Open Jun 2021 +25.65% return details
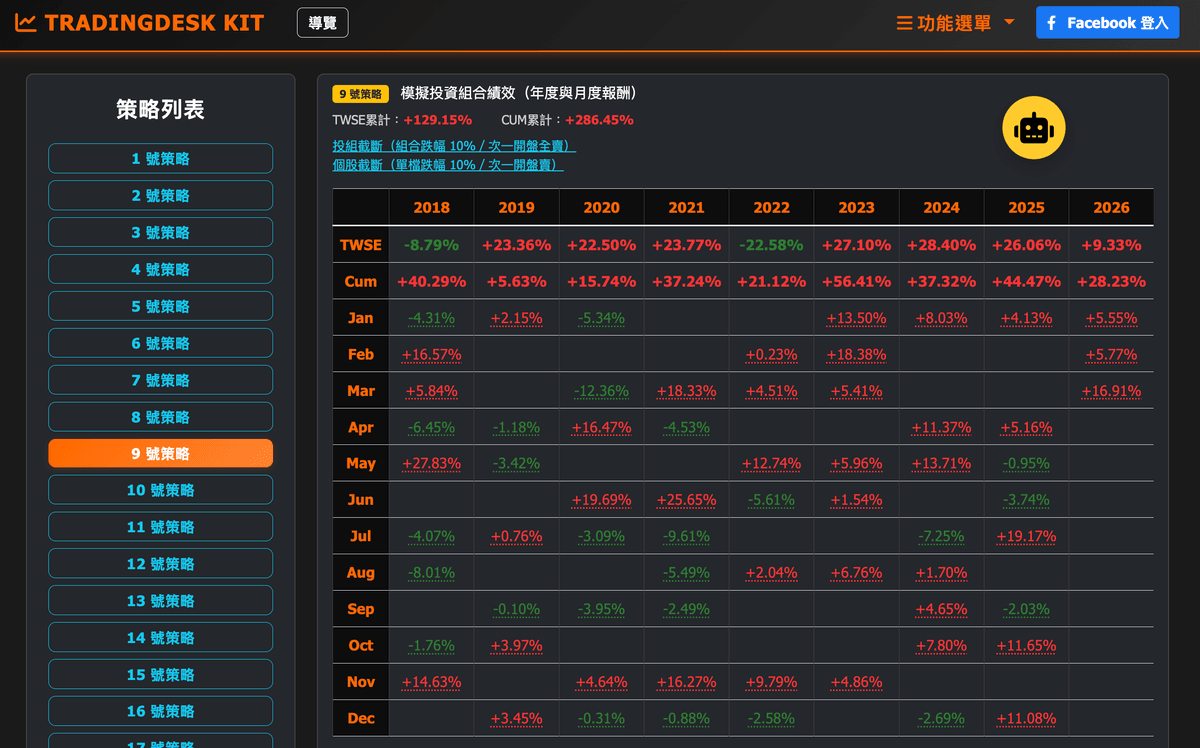 686,500
